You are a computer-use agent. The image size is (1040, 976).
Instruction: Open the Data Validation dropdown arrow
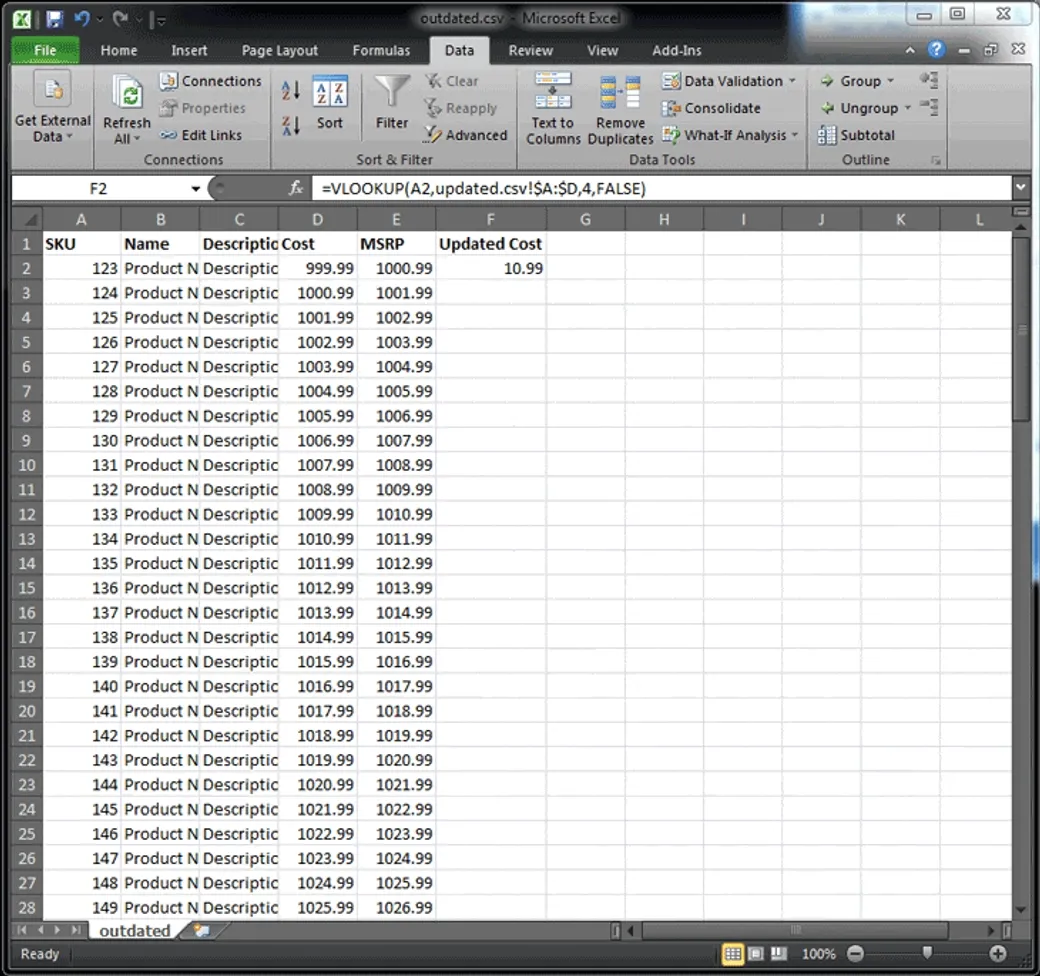[x=791, y=81]
